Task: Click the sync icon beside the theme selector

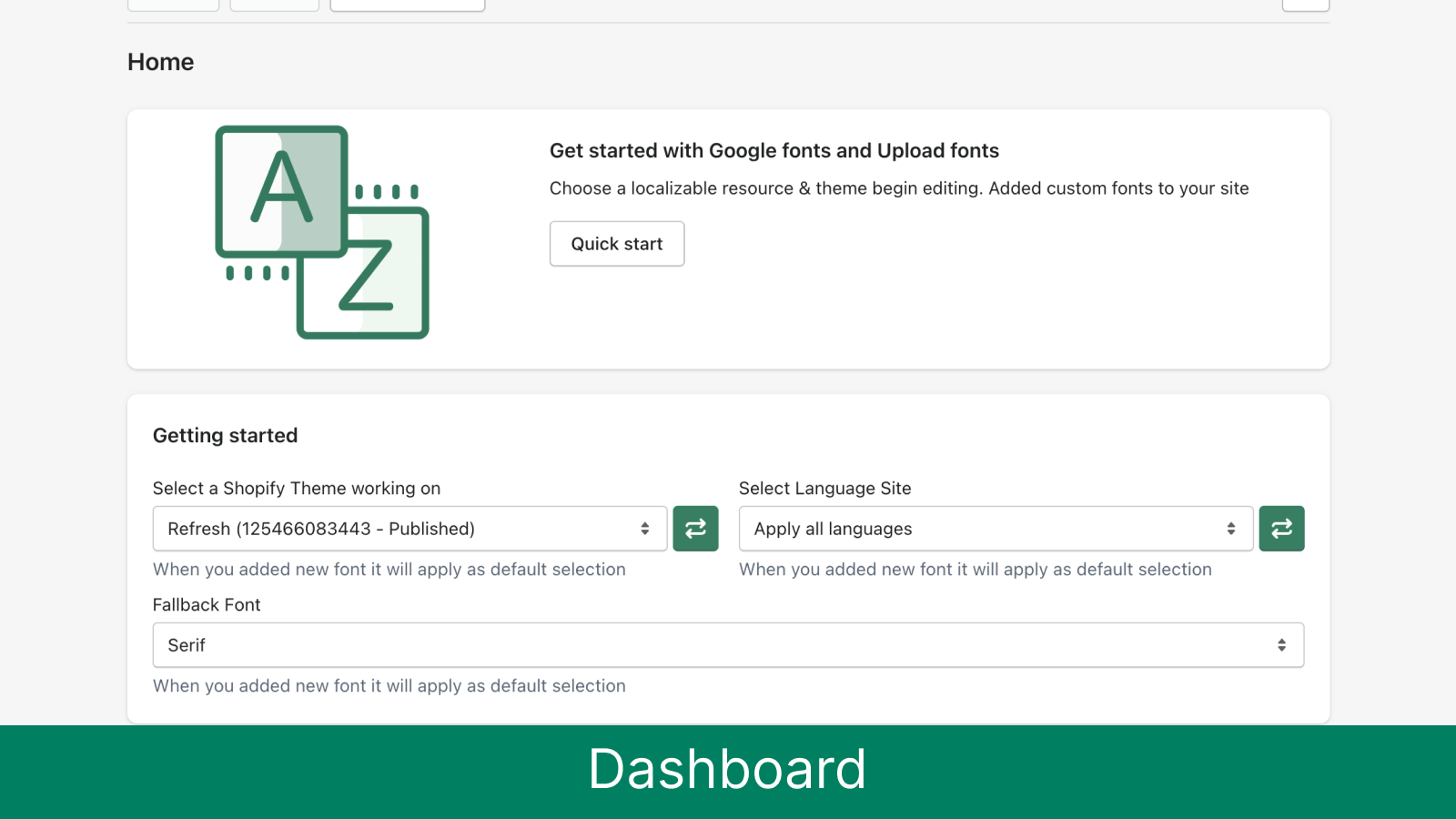Action: 695,528
